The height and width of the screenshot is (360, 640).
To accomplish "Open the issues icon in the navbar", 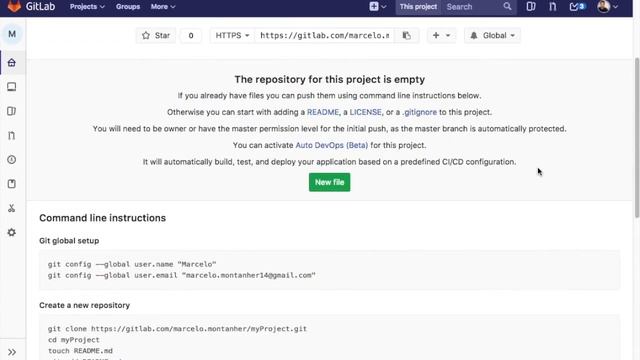I will pyautogui.click(x=531, y=7).
